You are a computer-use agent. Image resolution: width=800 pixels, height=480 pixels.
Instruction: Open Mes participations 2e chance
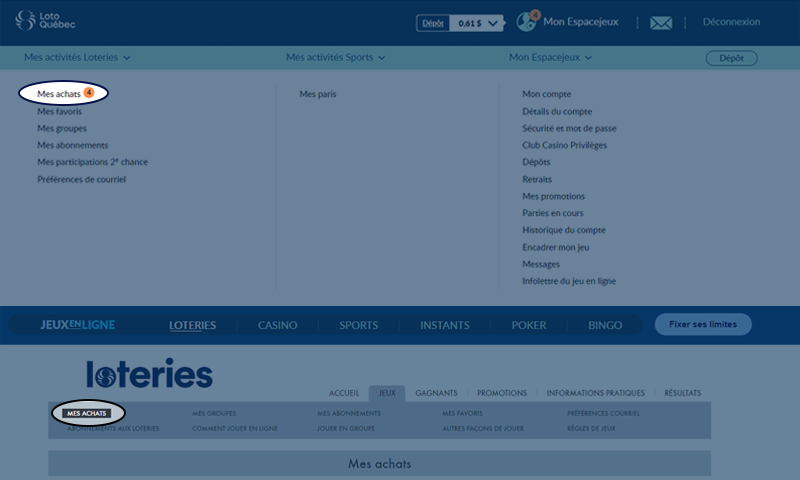click(92, 162)
